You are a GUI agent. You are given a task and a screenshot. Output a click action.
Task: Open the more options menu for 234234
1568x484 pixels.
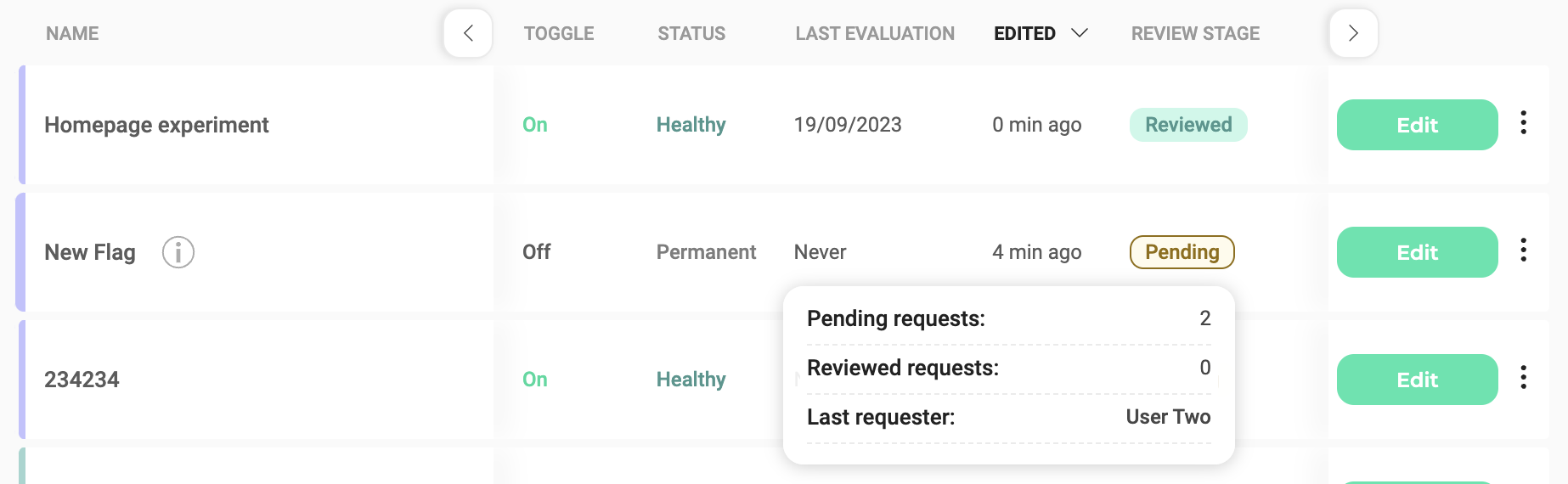coord(1523,378)
